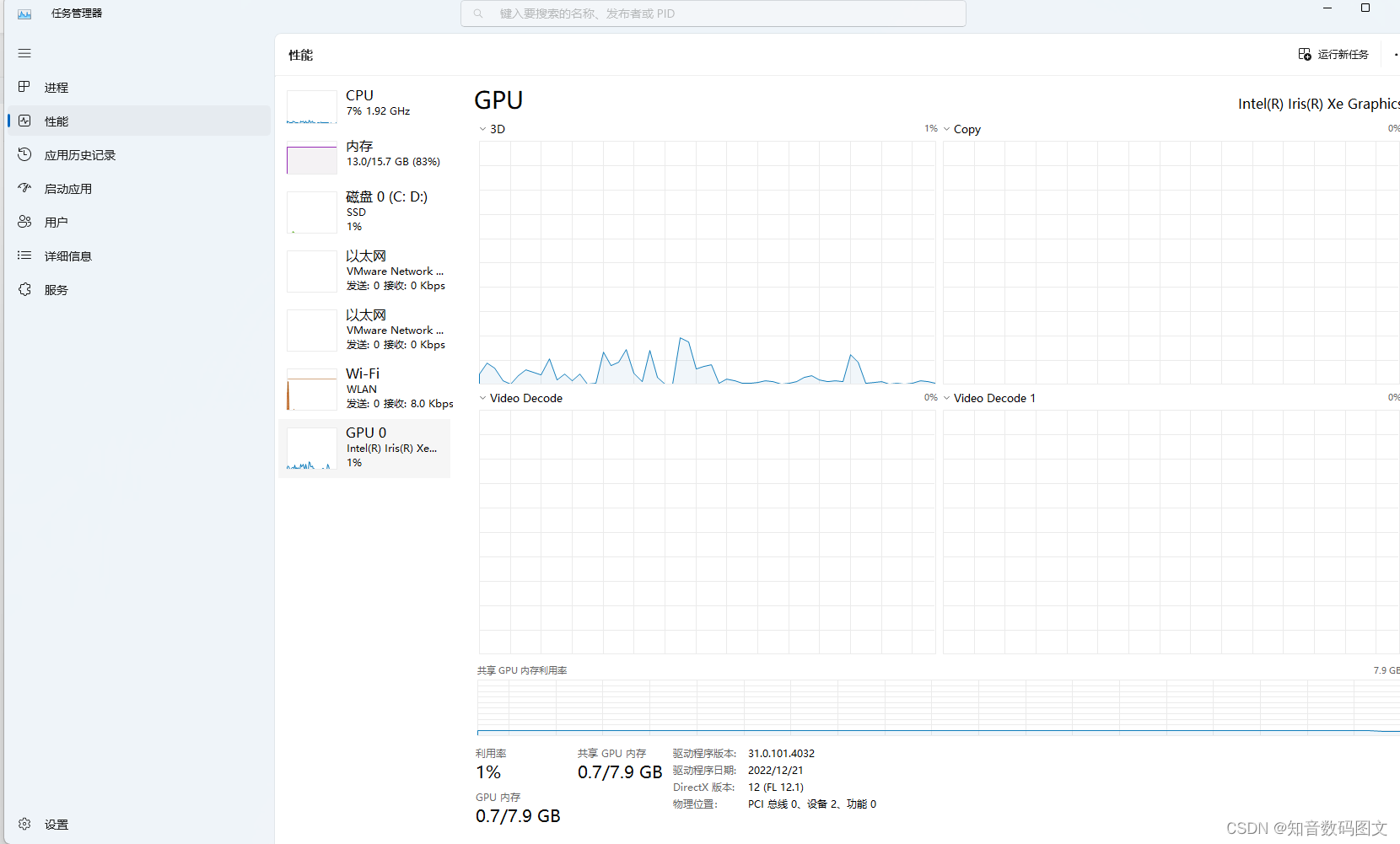Screen dimensions: 1400x844
Task: Open the 服务 (Services) page
Action: (57, 289)
